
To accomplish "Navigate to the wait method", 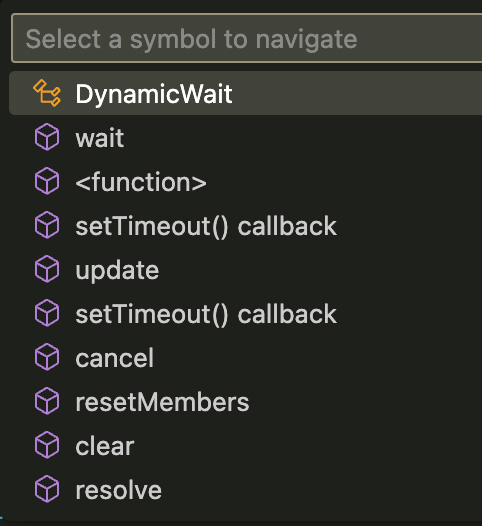I will point(246,137).
